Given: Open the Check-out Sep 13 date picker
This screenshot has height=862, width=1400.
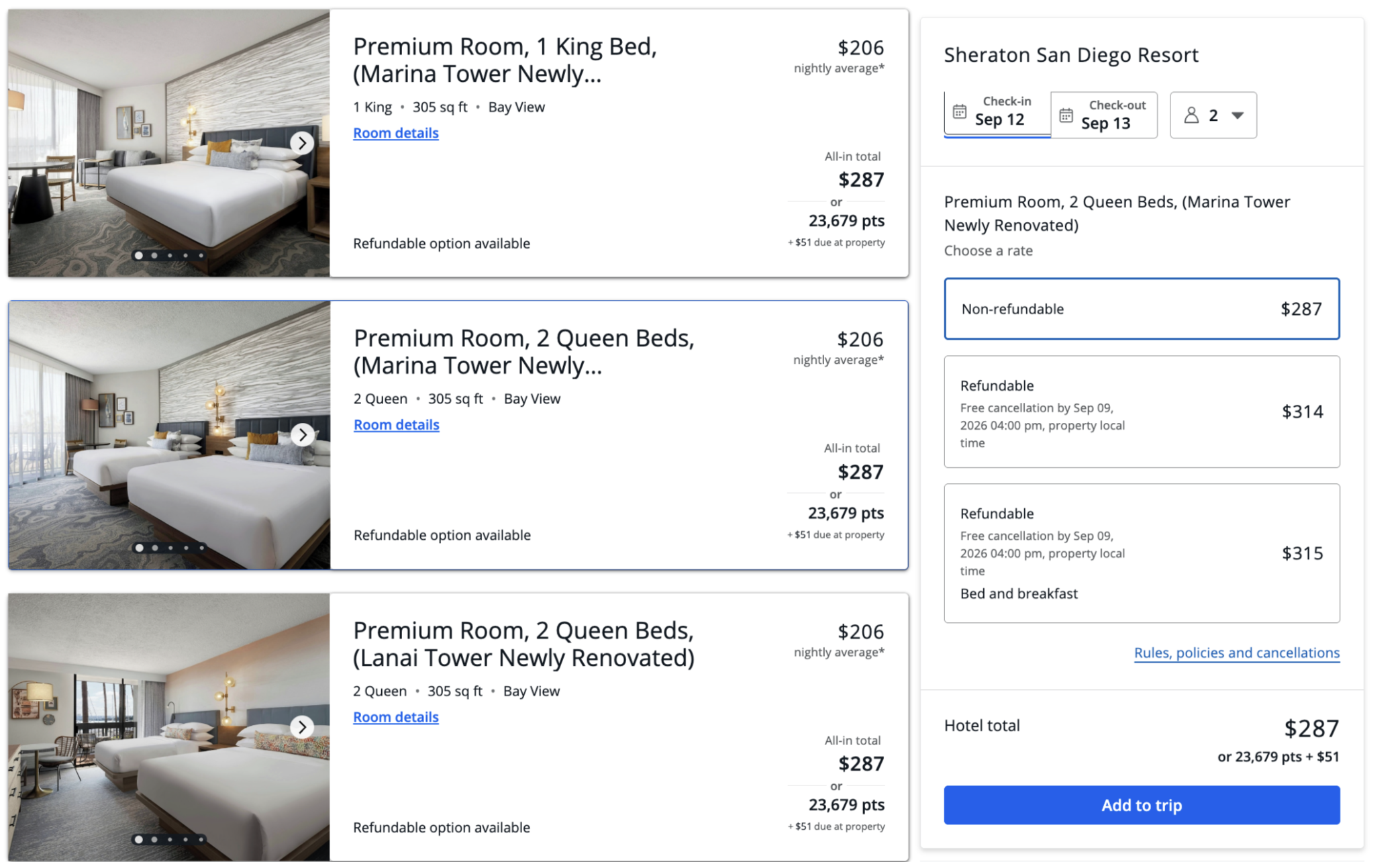Looking at the screenshot, I should [x=1104, y=115].
